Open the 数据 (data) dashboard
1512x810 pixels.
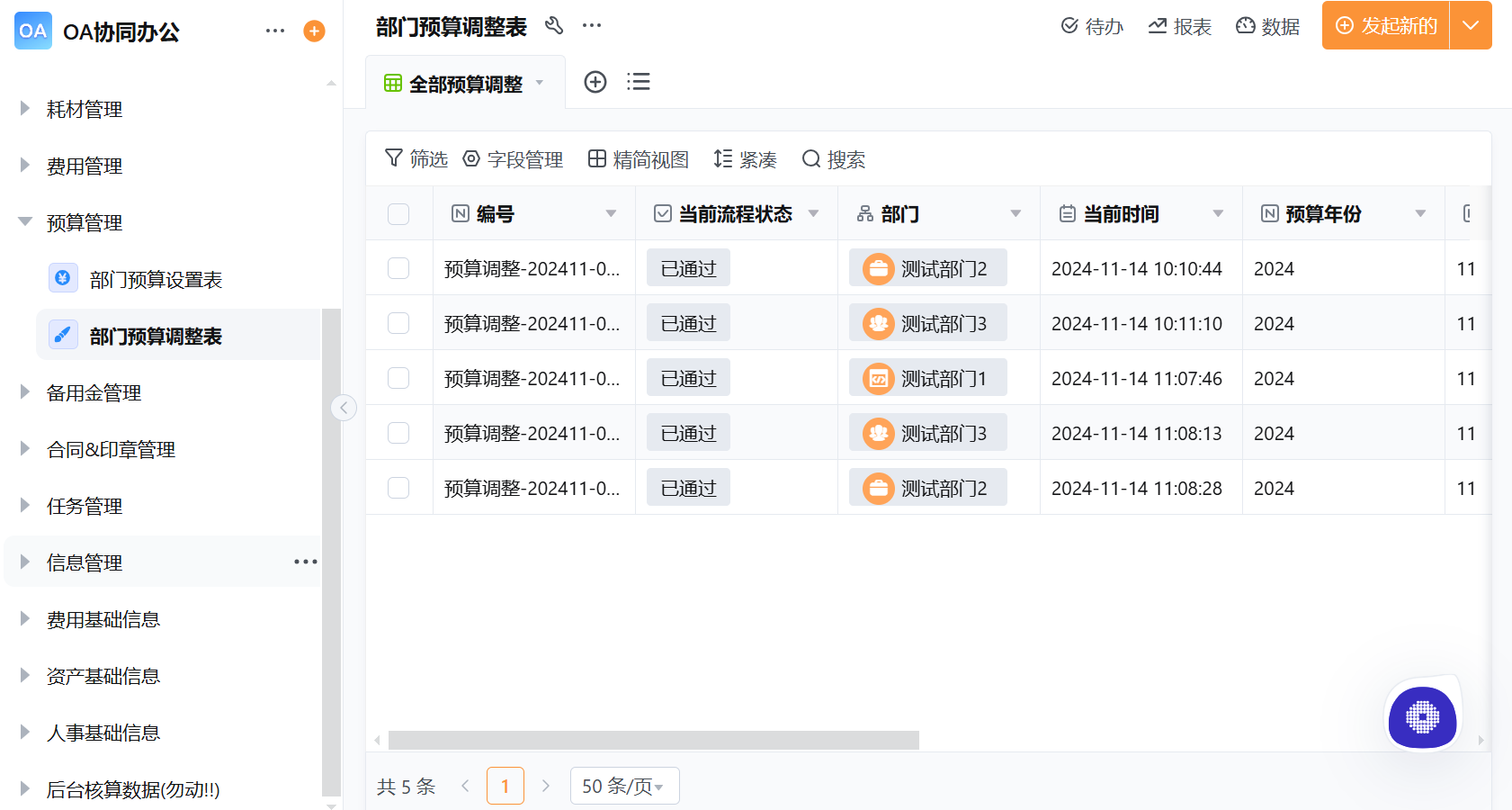pos(1267,26)
